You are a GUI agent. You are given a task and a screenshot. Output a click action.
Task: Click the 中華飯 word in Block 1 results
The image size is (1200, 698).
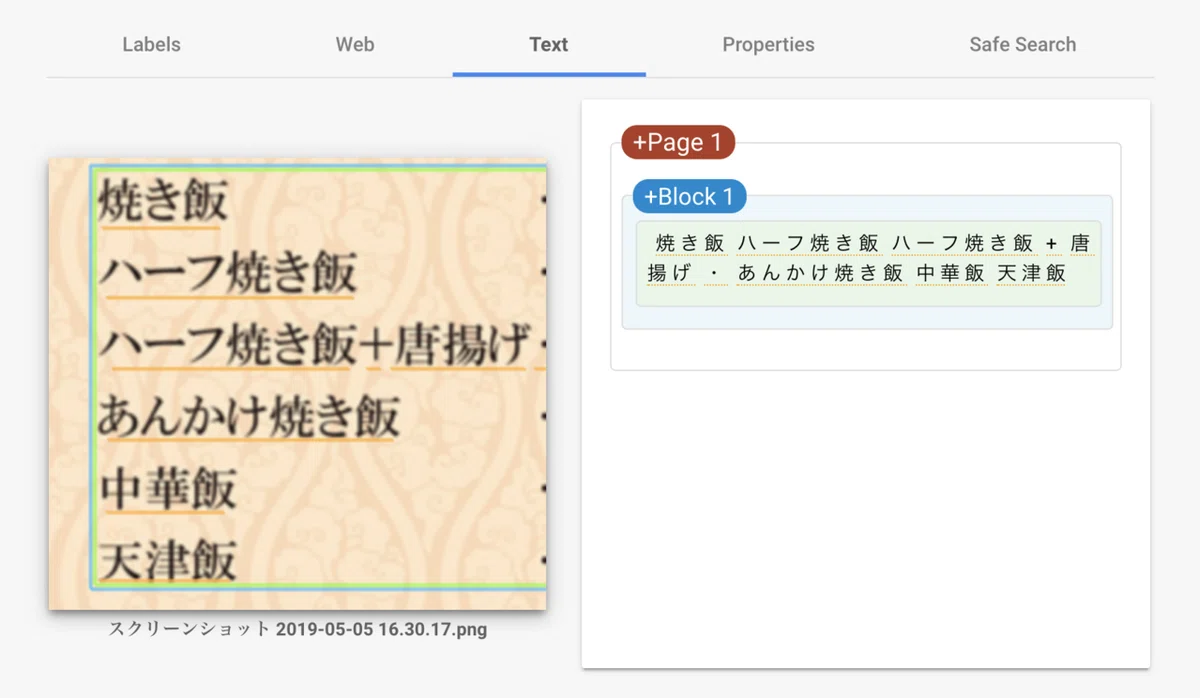click(x=950, y=273)
